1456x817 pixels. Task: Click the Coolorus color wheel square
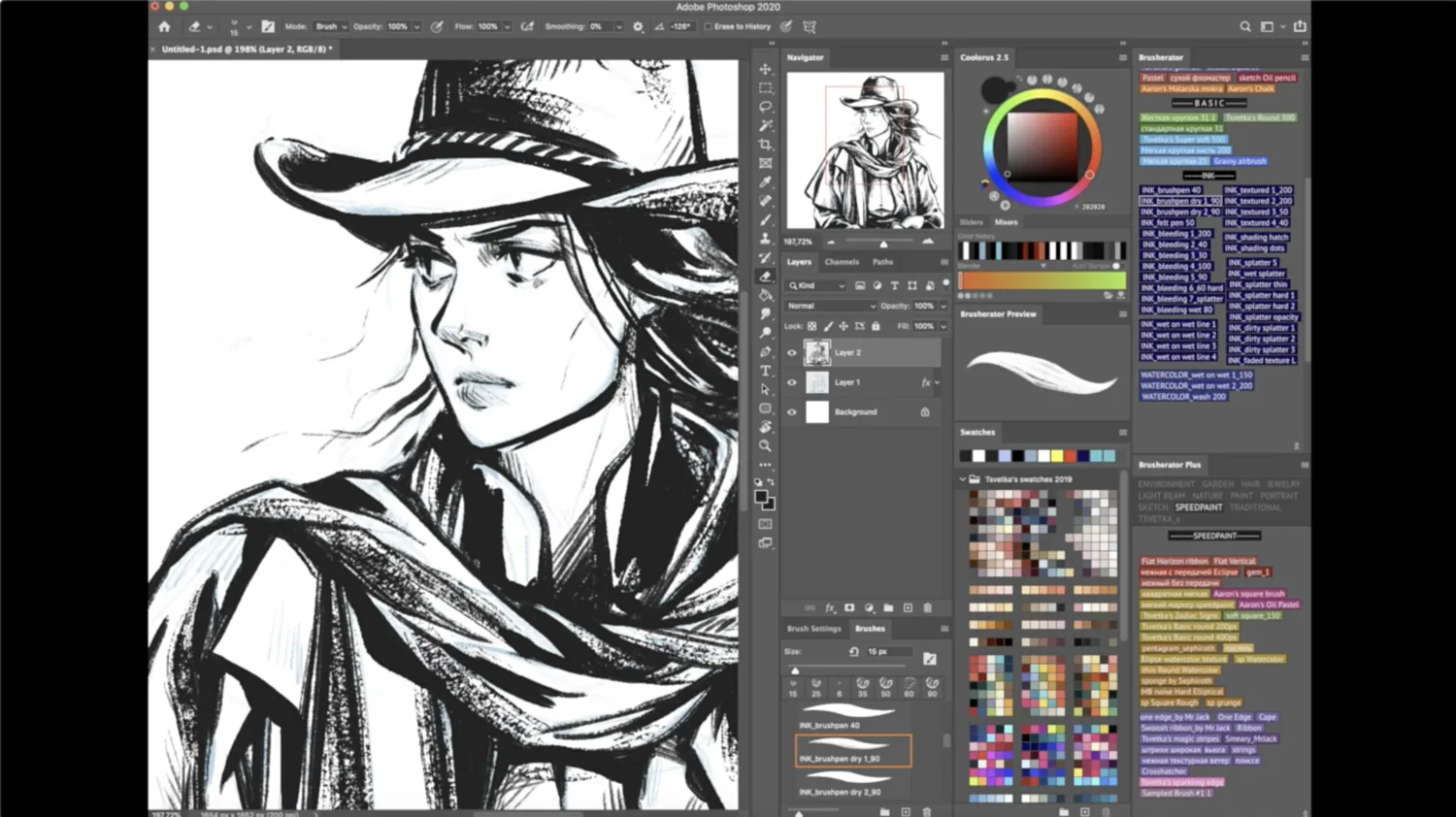[1042, 146]
